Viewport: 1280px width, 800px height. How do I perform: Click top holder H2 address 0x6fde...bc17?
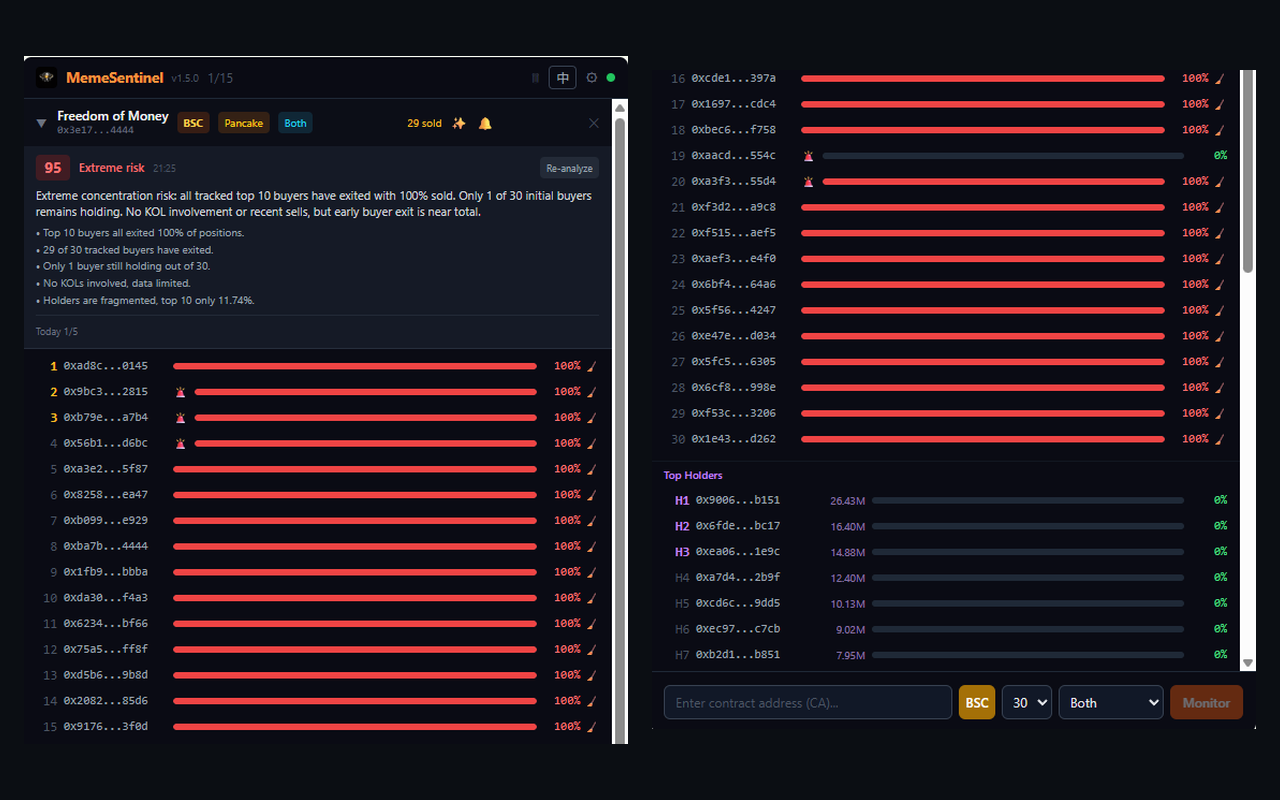coord(737,526)
